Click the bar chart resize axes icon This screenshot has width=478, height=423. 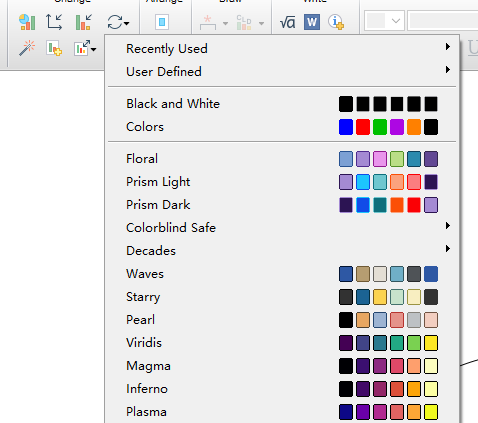click(83, 22)
